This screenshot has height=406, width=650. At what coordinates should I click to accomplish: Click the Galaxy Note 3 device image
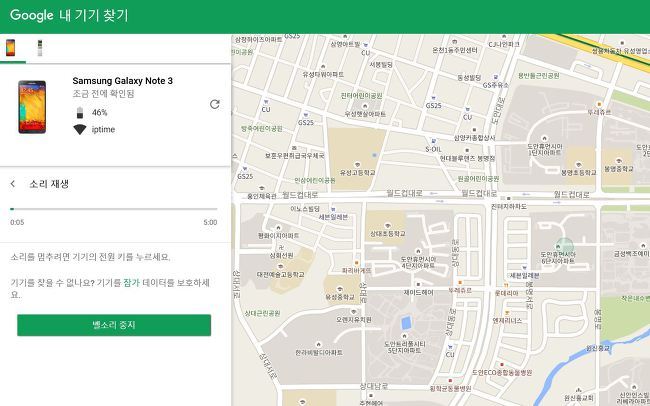(x=32, y=107)
